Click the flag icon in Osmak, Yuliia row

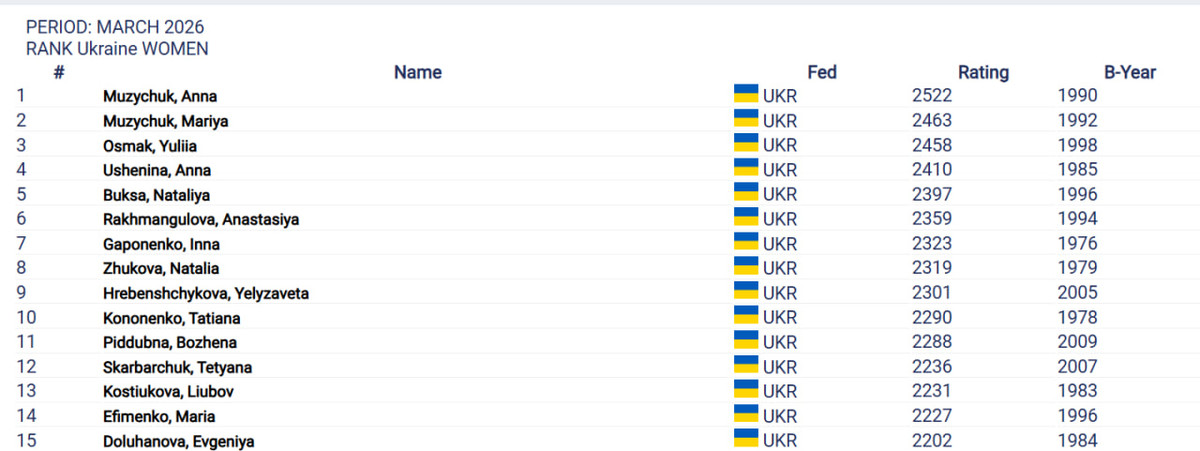click(x=746, y=143)
